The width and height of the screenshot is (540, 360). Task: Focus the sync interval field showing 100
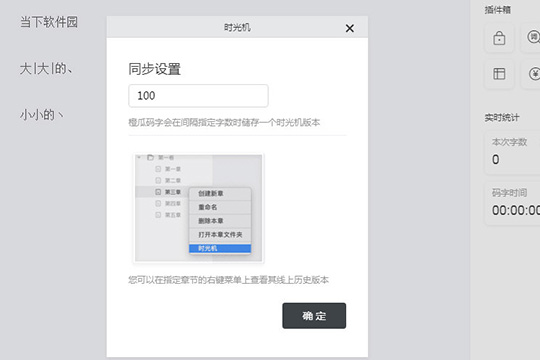[x=198, y=96]
